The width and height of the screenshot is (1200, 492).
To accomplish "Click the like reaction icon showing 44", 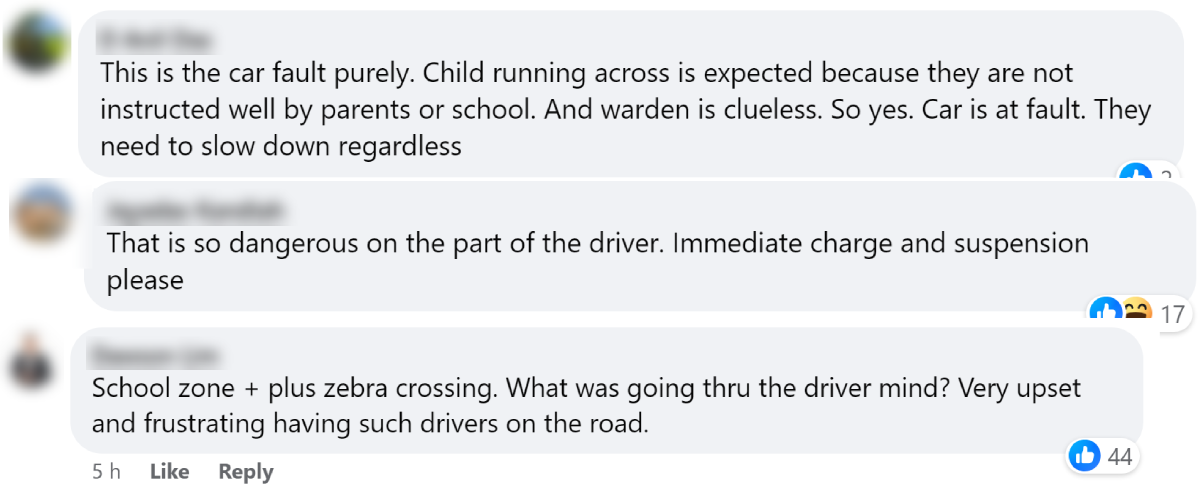I will (x=1084, y=457).
